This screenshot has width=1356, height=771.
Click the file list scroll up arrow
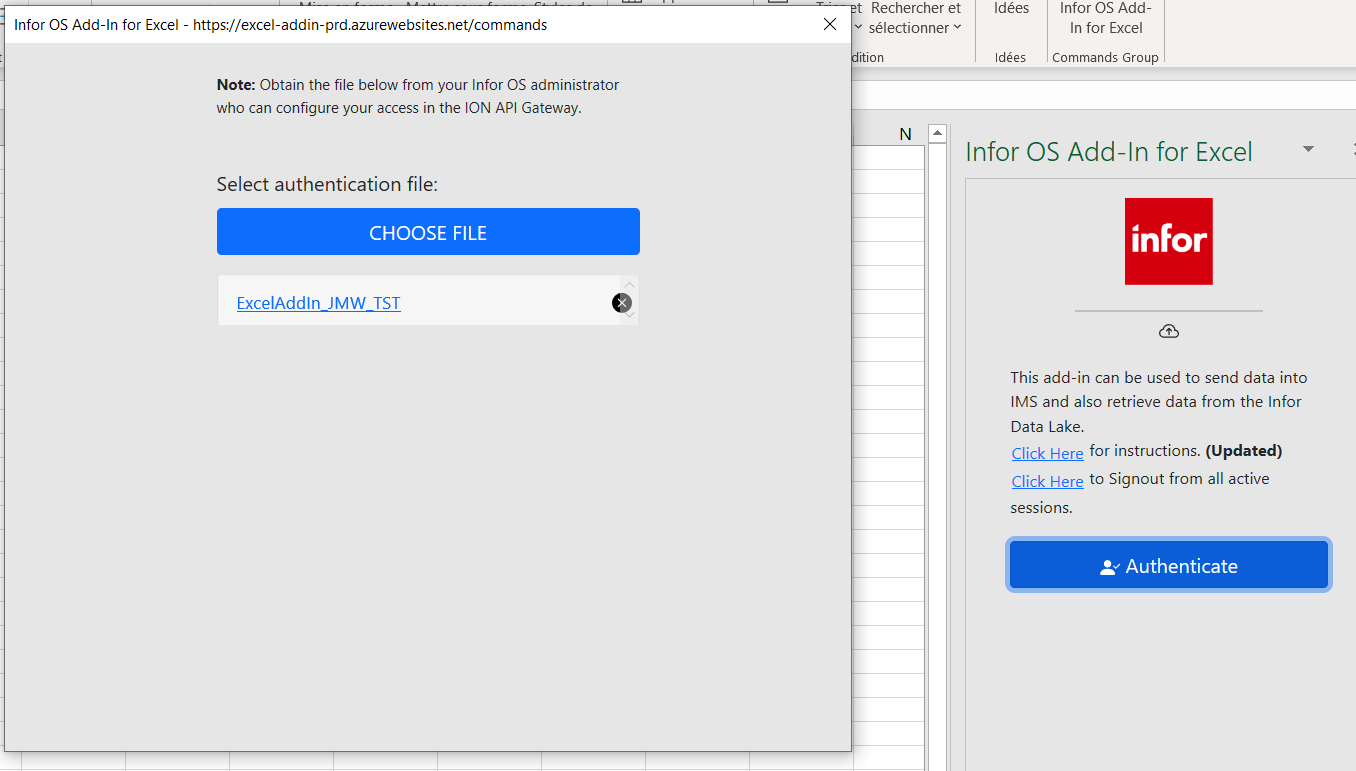click(629, 285)
